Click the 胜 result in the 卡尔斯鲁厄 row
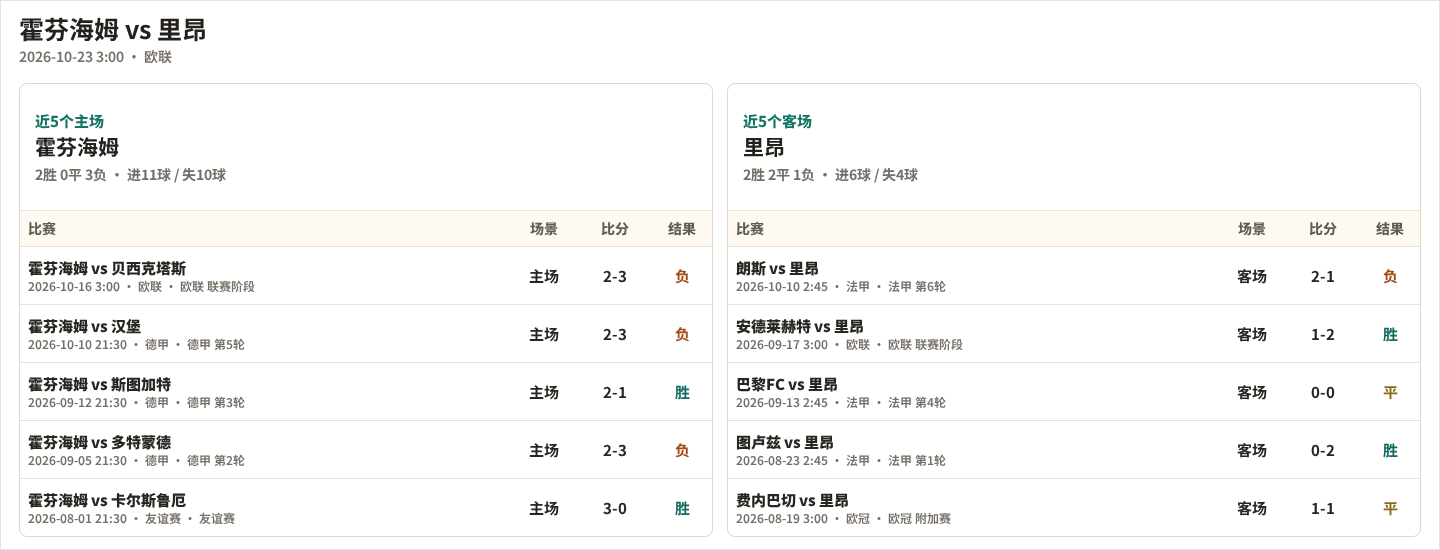 coord(682,508)
